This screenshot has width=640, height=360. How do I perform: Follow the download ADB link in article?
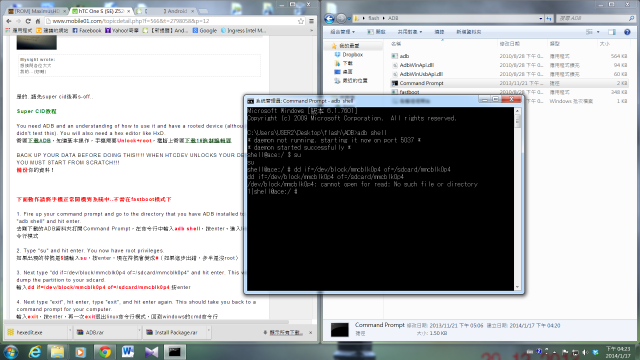pyautogui.click(x=39, y=140)
